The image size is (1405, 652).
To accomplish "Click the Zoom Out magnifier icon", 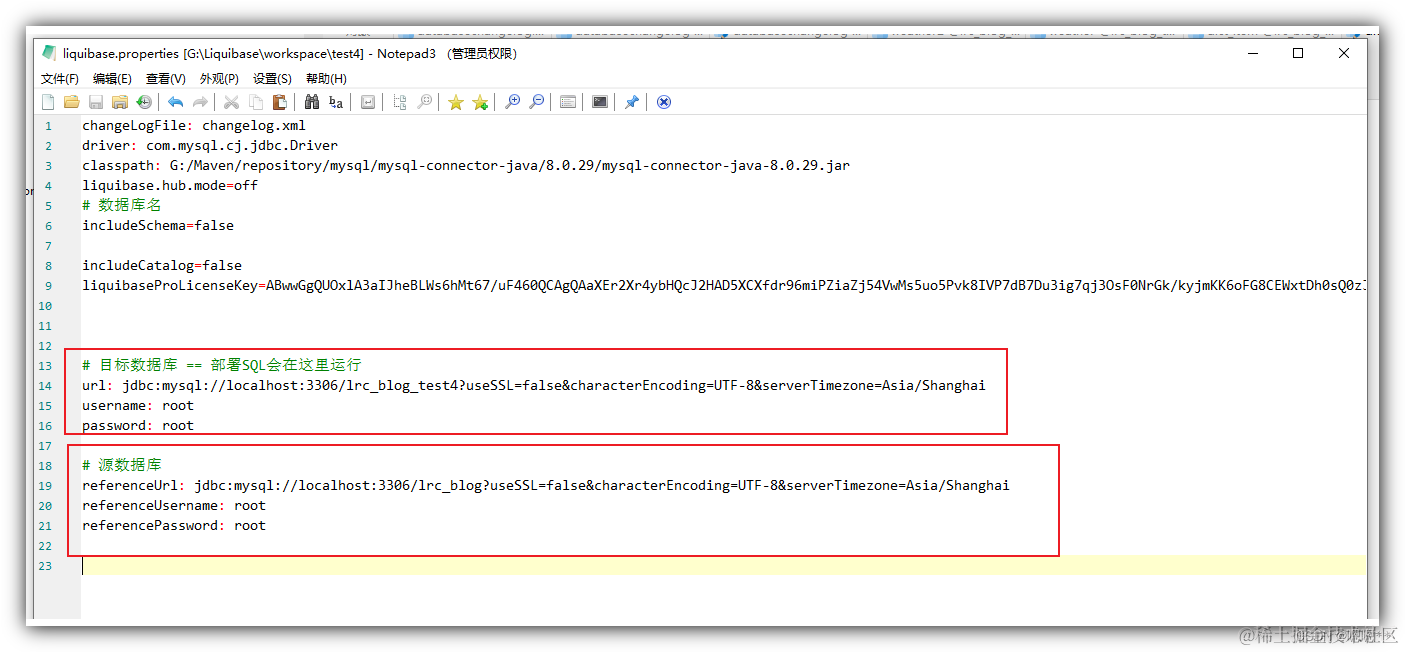I will [537, 102].
